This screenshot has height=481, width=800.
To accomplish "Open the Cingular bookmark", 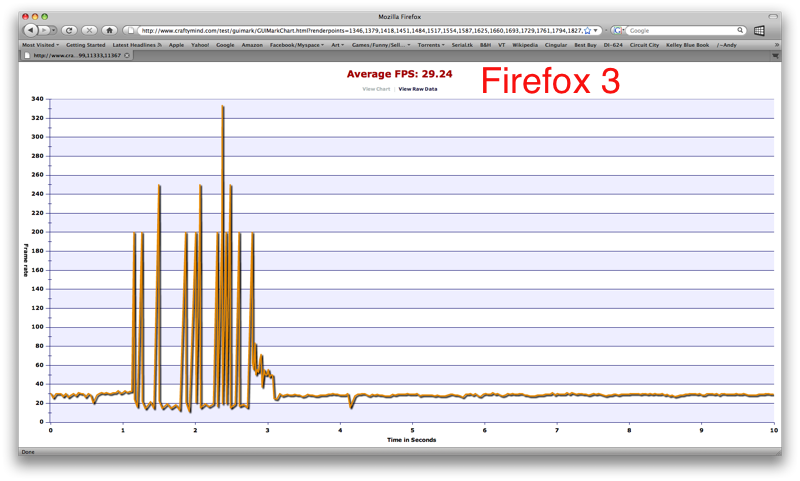I will [x=556, y=45].
